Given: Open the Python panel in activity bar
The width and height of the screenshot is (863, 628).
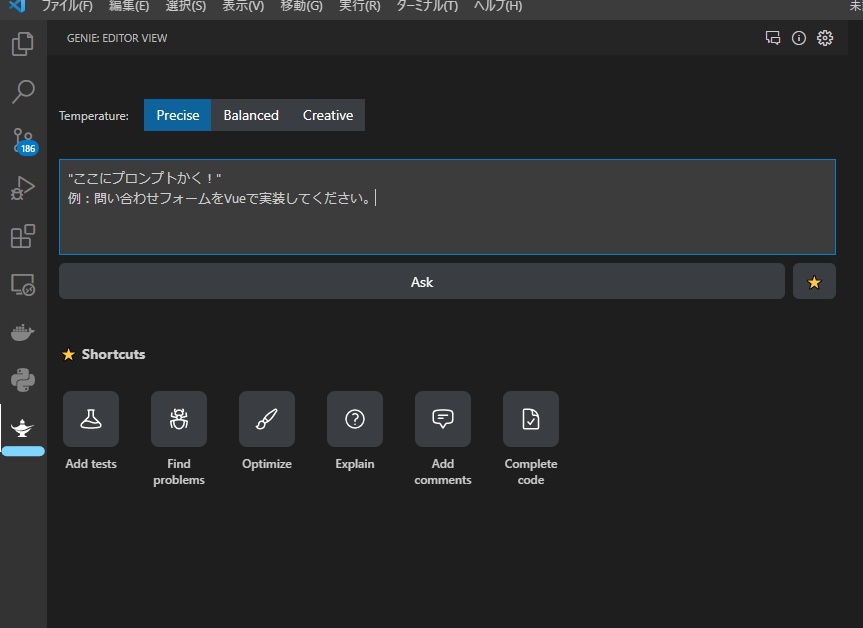Looking at the screenshot, I should pos(23,380).
